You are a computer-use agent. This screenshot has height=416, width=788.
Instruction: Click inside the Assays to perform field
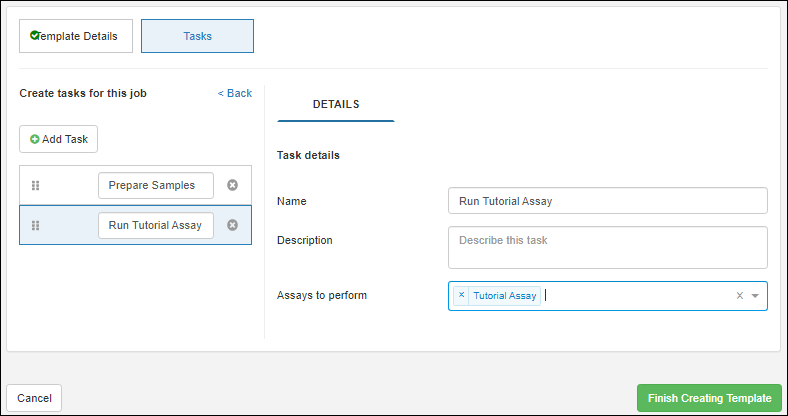(x=640, y=296)
